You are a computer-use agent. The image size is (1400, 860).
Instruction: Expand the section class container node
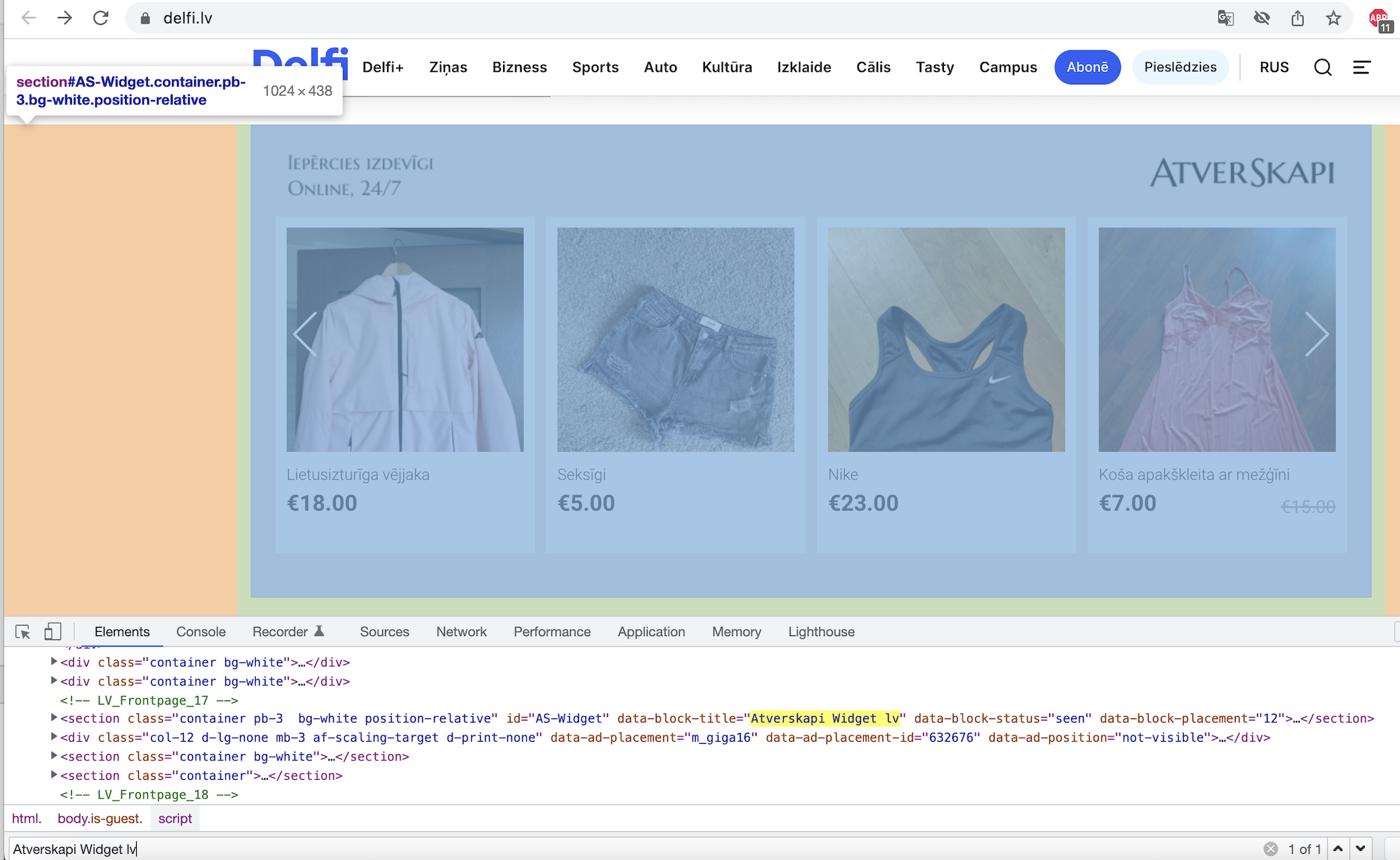point(54,775)
